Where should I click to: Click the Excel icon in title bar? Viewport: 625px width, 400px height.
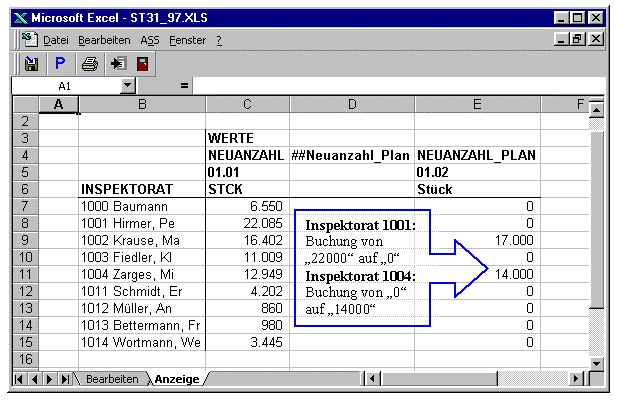point(20,17)
